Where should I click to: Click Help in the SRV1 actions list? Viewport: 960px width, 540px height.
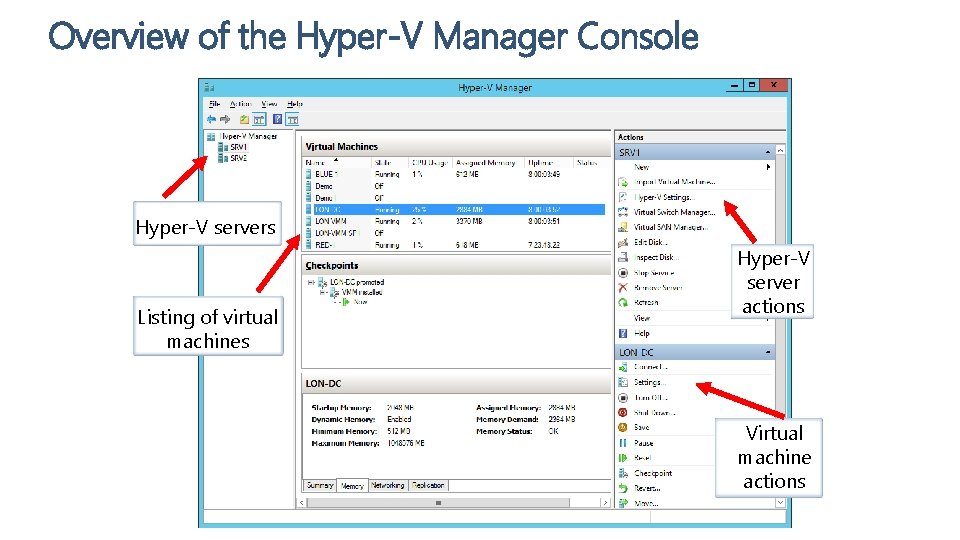click(642, 334)
